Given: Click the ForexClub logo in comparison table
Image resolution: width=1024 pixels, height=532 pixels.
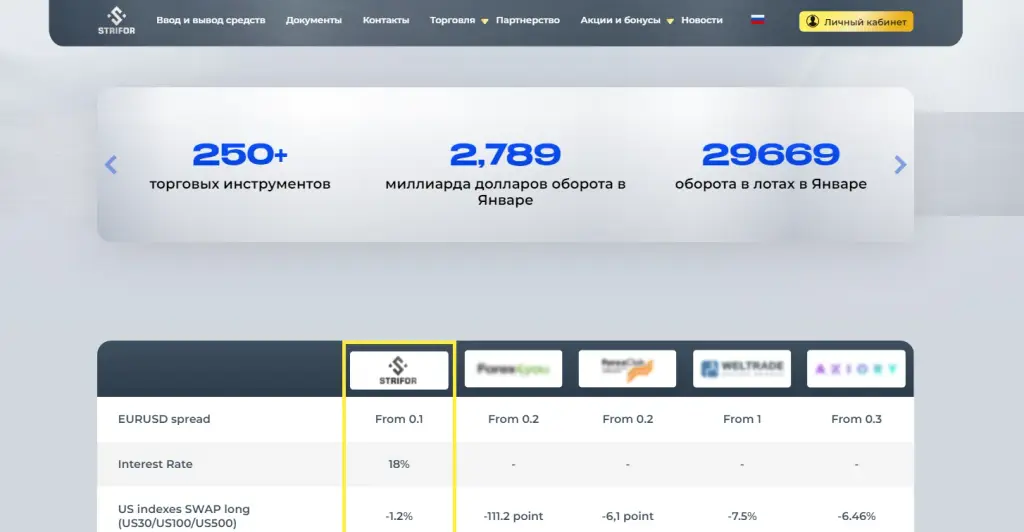Looking at the screenshot, I should 627,369.
